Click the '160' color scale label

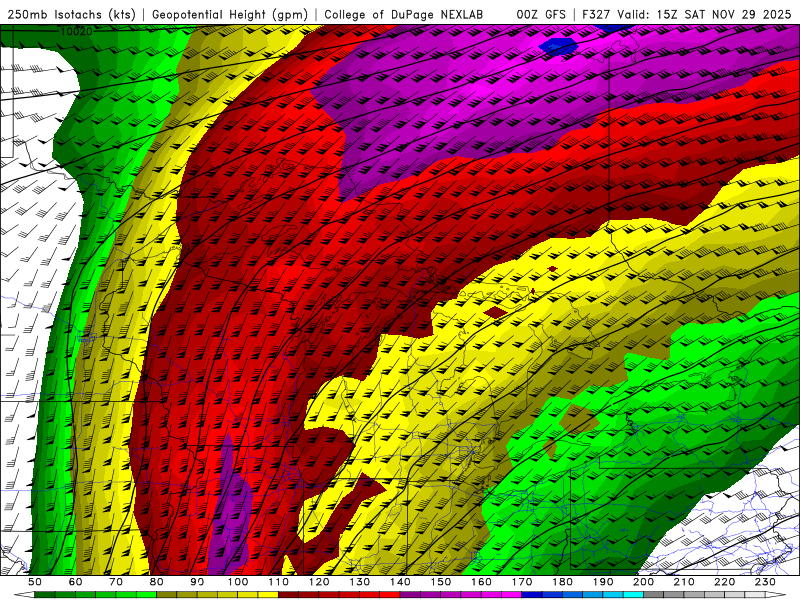tap(481, 582)
